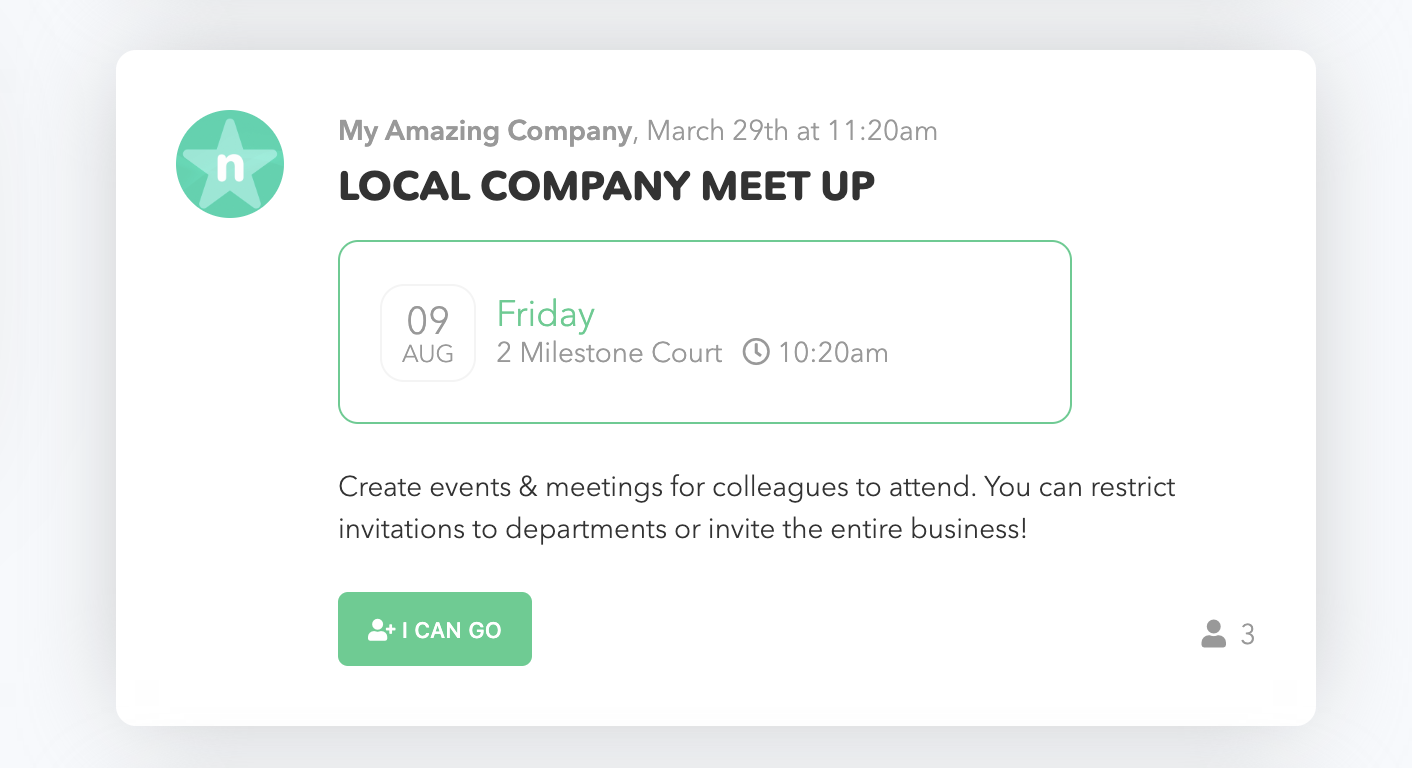Select the letter n inside the avatar
The height and width of the screenshot is (768, 1412).
230,166
